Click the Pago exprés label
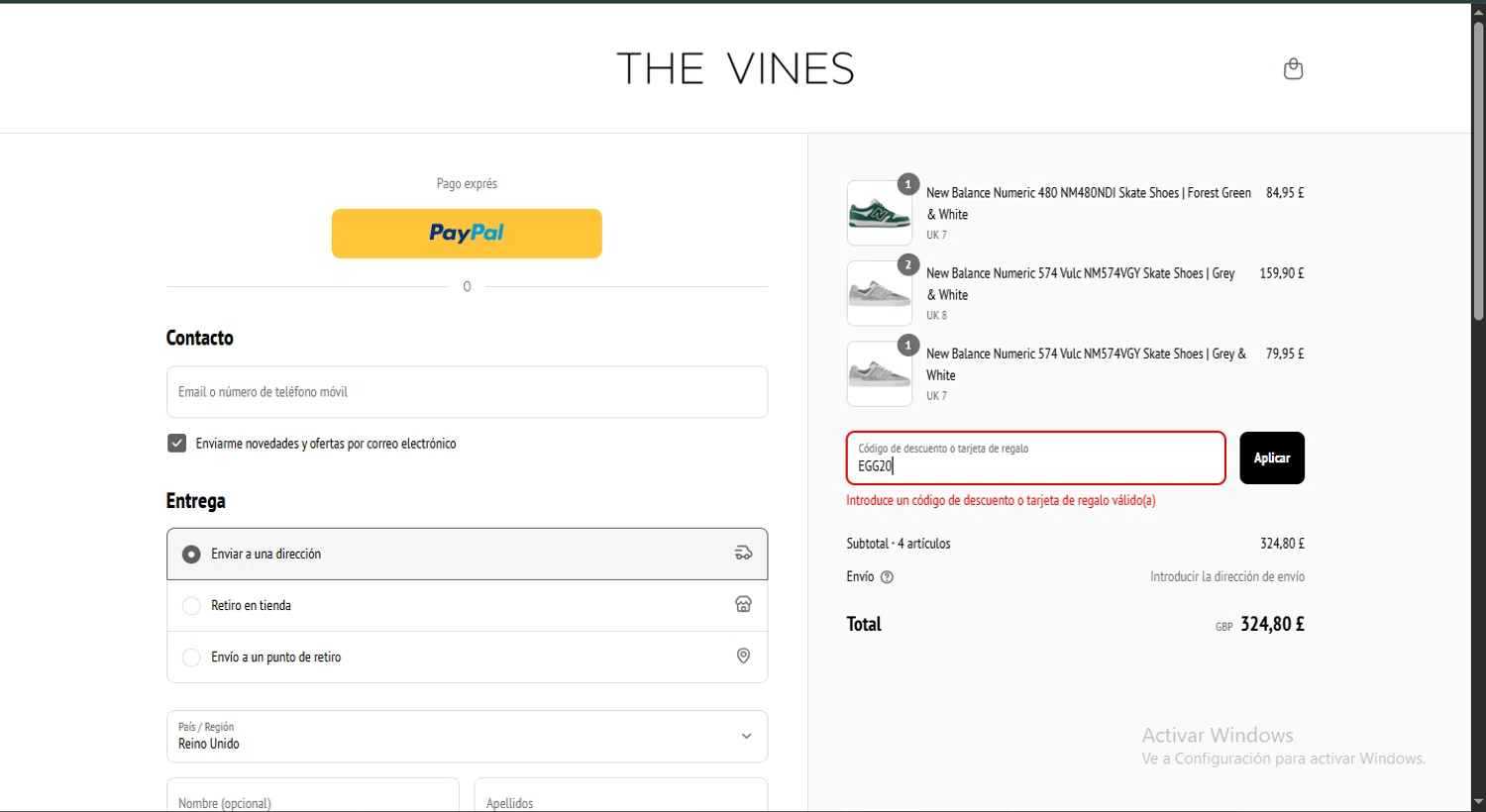The width and height of the screenshot is (1486, 812). 467,184
